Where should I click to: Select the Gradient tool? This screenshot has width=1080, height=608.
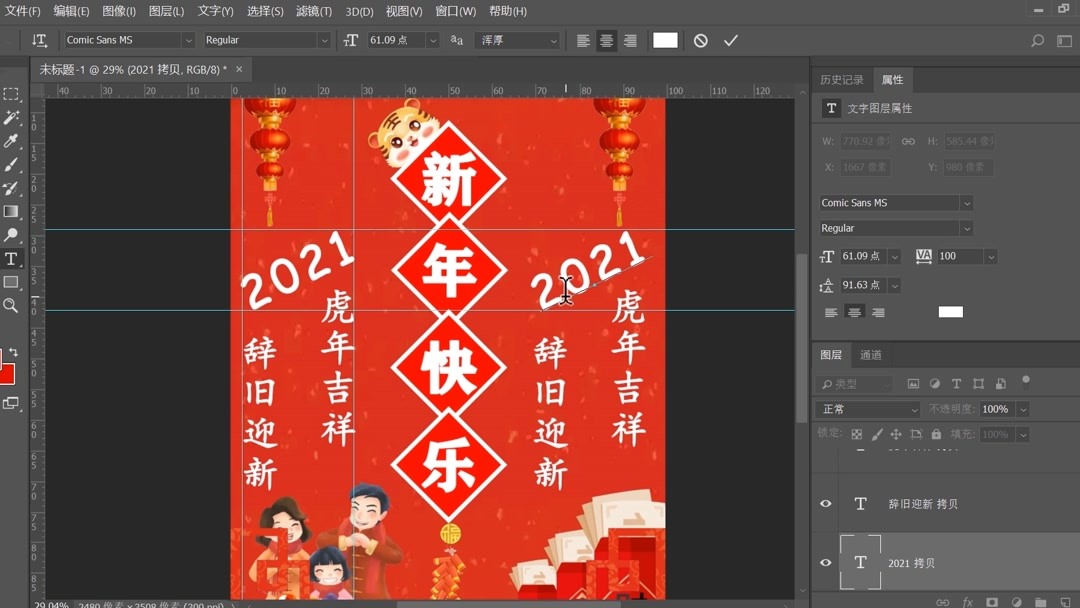pyautogui.click(x=12, y=211)
